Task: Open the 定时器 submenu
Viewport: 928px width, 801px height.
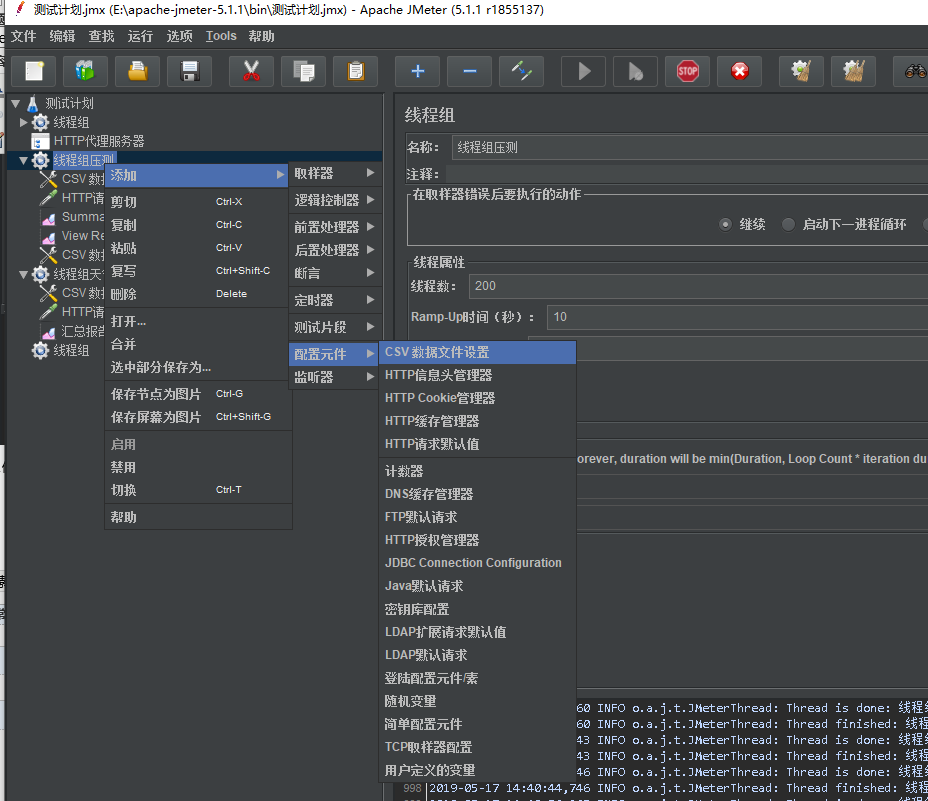Action: click(334, 300)
